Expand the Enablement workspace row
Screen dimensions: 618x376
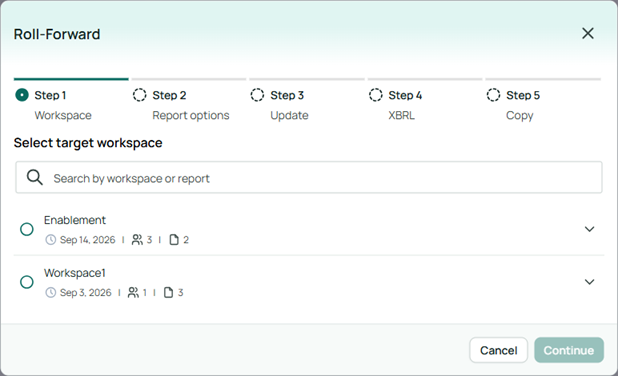tap(589, 229)
